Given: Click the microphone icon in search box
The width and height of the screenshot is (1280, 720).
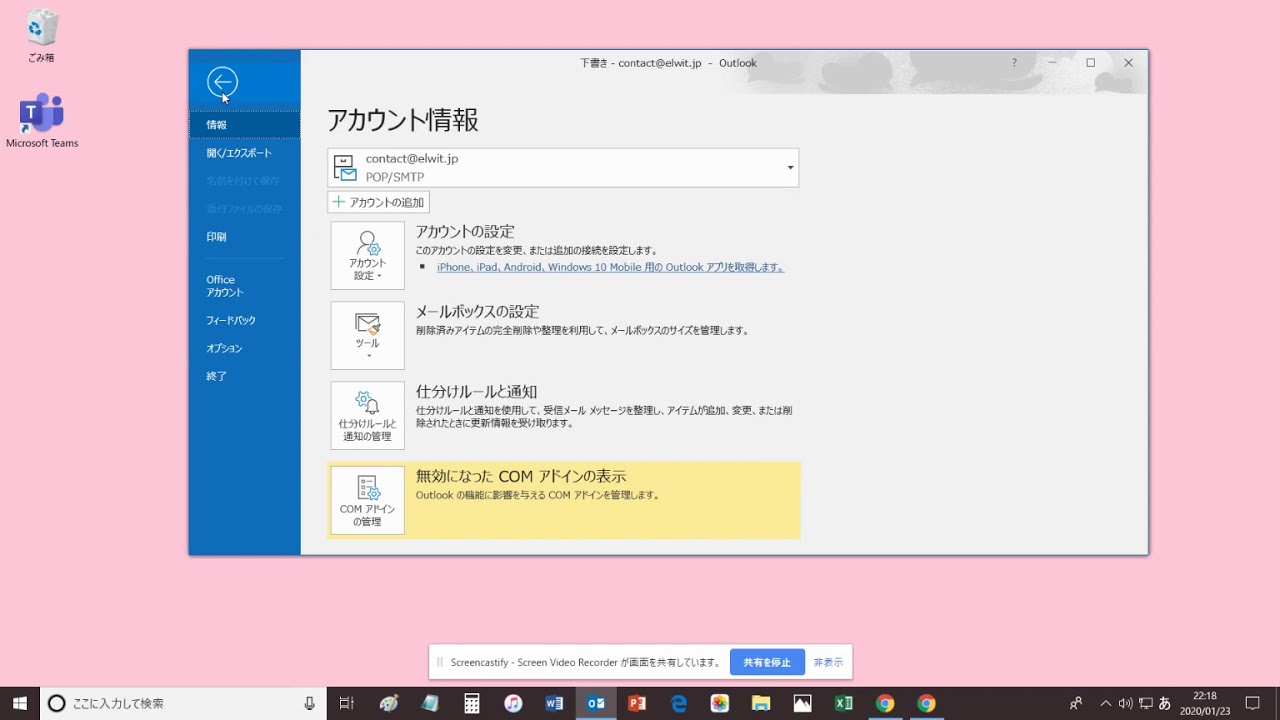Looking at the screenshot, I should (x=310, y=703).
